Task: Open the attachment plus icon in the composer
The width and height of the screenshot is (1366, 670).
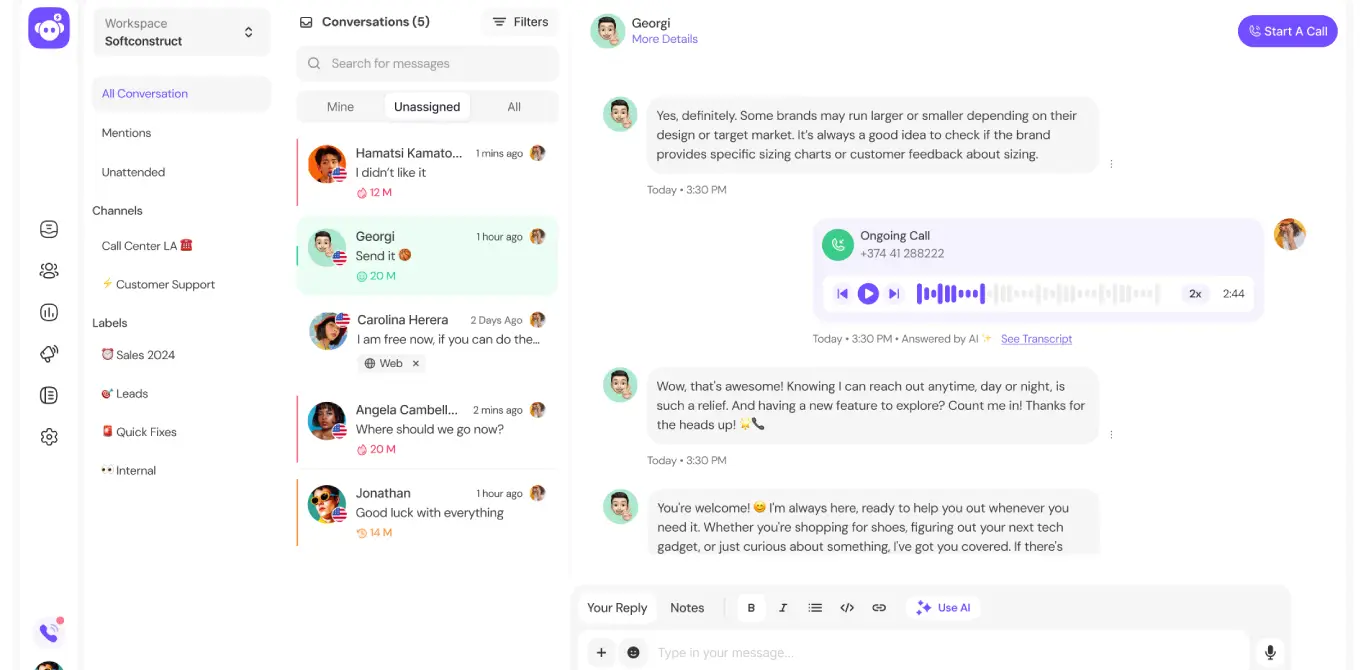Action: coord(600,652)
